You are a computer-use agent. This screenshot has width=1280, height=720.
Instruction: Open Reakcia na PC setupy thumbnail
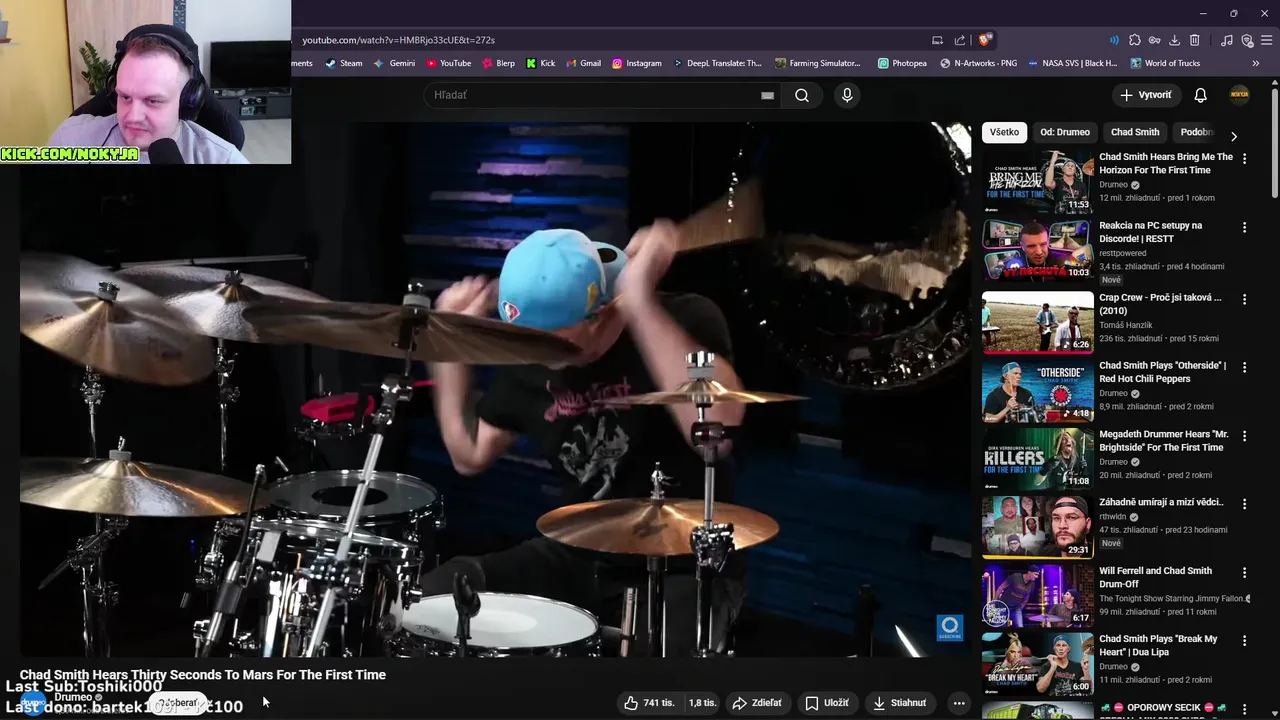click(1038, 250)
